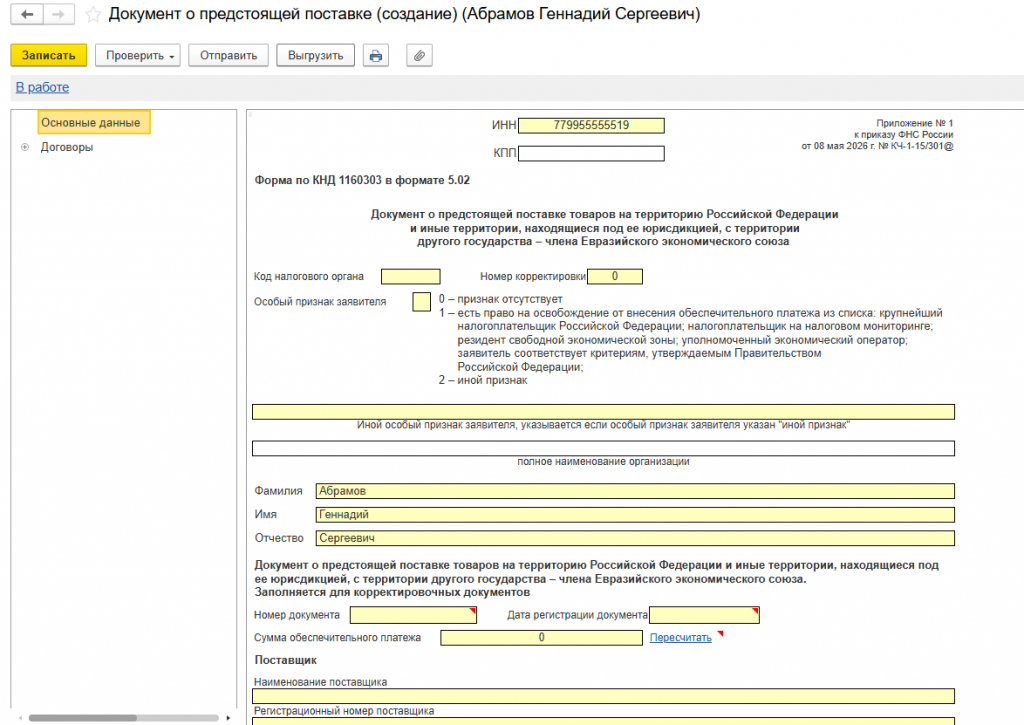Click the 'Приложение № 1' note text
The height and width of the screenshot is (725, 1024).
point(914,123)
